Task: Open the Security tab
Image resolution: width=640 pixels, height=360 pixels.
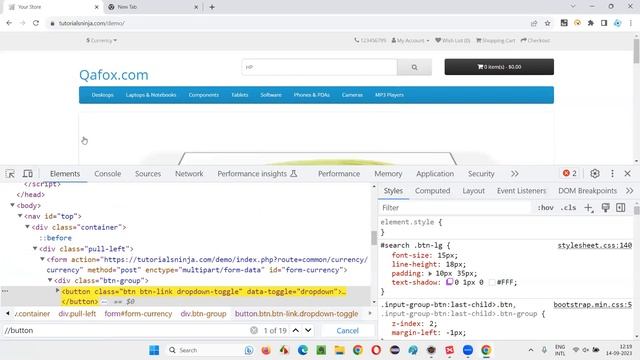Action: [x=481, y=173]
